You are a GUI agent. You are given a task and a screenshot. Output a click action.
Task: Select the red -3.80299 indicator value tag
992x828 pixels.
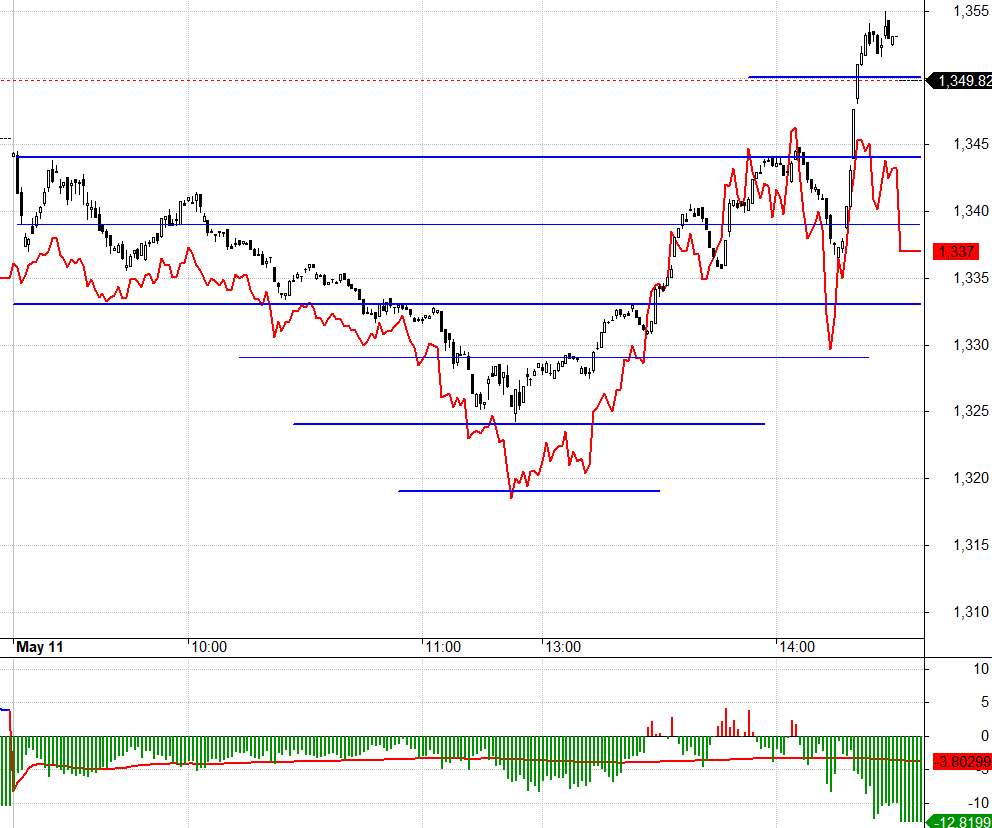coord(962,761)
